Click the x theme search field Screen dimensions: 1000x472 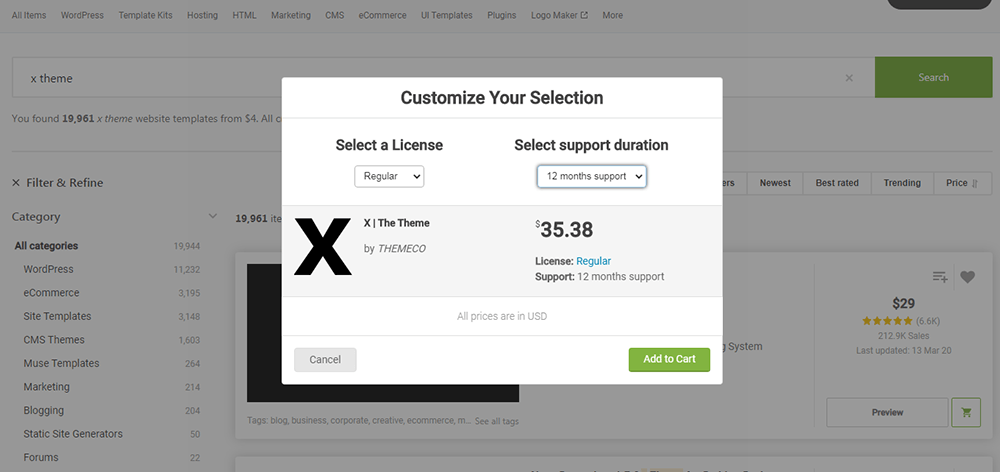click(x=434, y=78)
